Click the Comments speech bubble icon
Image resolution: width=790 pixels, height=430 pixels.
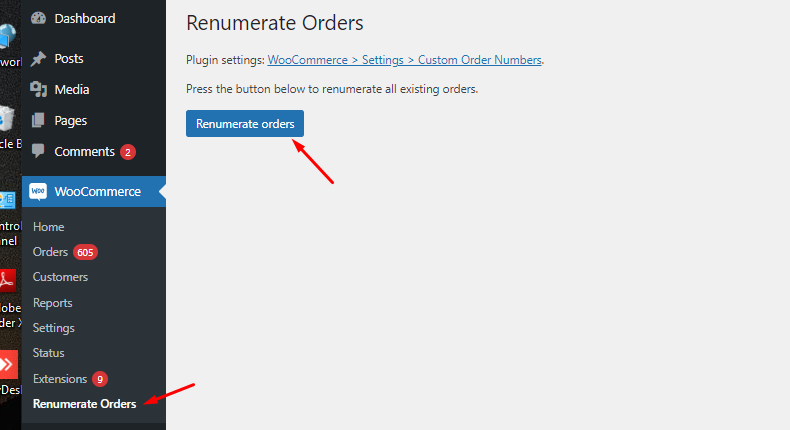[x=38, y=151]
